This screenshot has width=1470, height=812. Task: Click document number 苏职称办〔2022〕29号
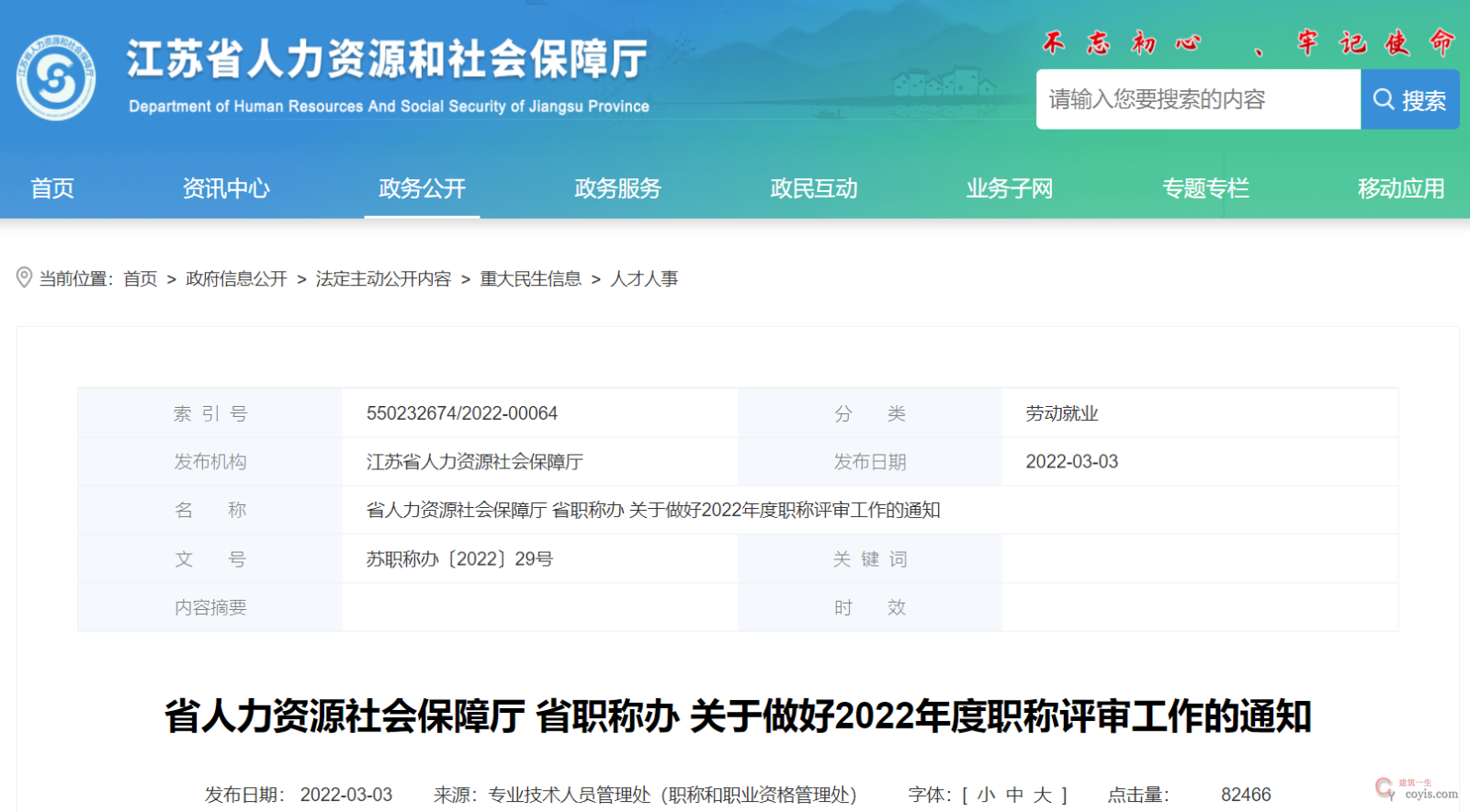[x=459, y=558]
